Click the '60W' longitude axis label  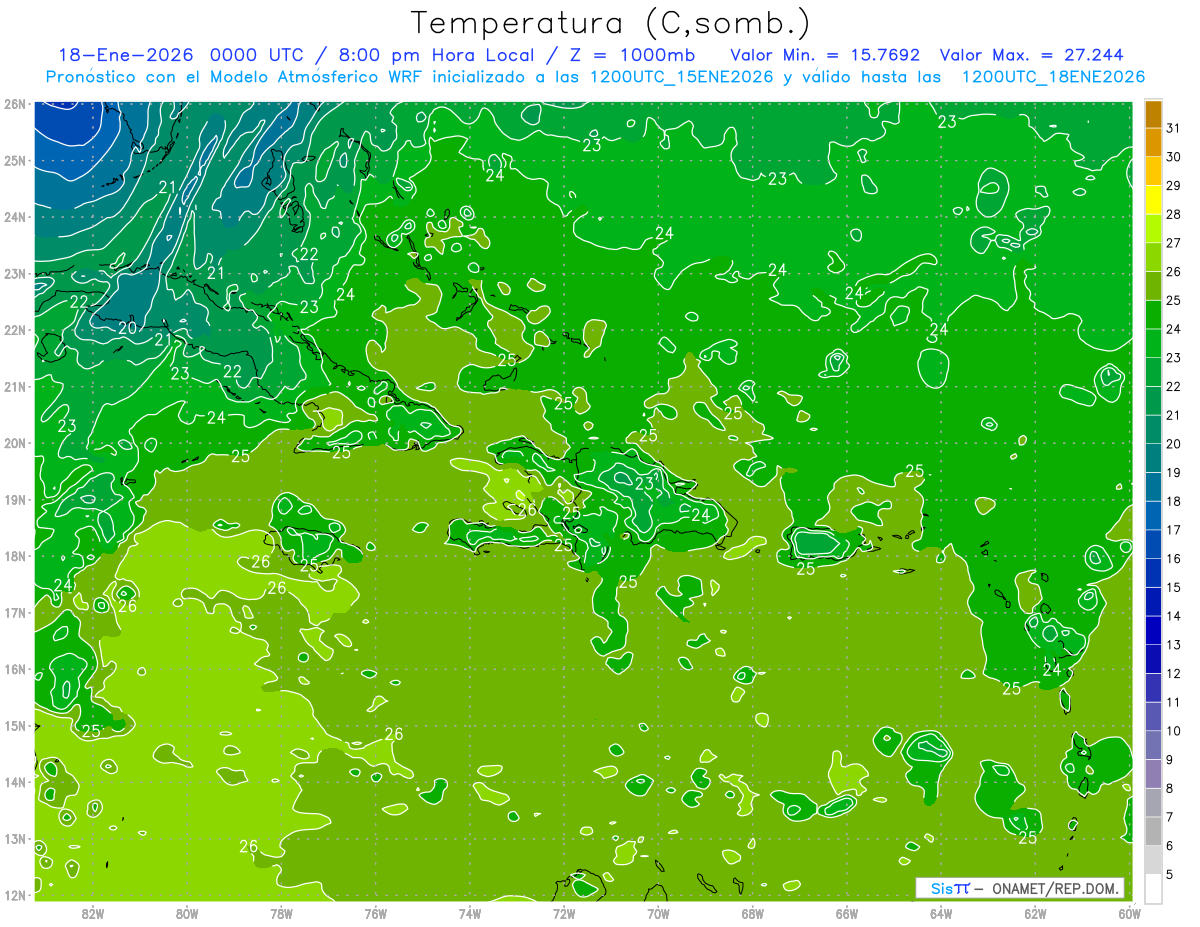[1129, 913]
